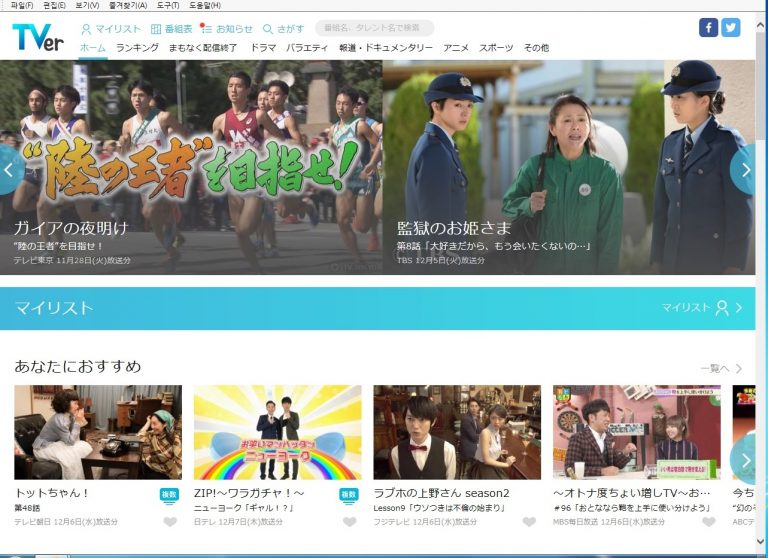Select the 報道・ドキュメンタリー tab
Screen dimensions: 768x558
tap(386, 48)
